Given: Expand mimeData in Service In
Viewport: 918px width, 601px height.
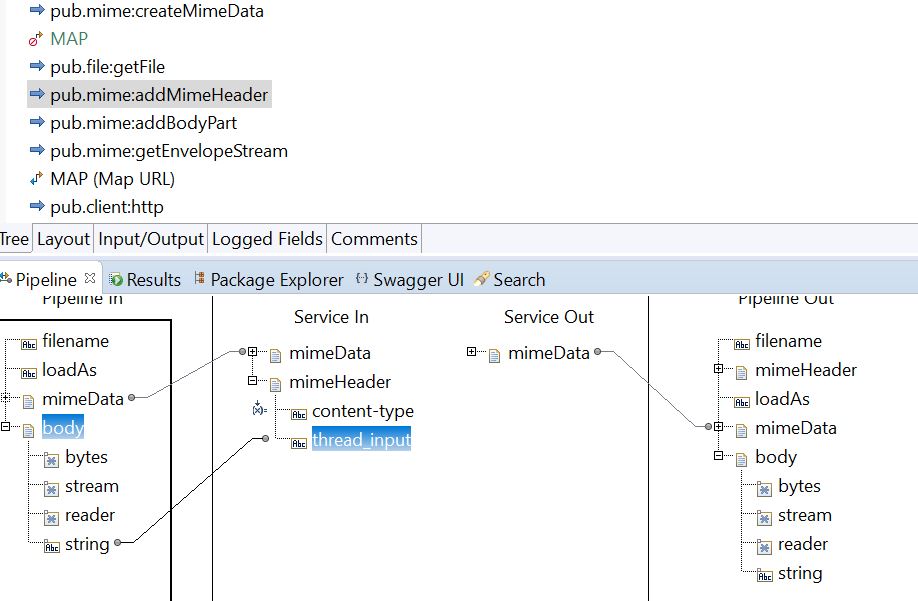Looking at the screenshot, I should 252,352.
